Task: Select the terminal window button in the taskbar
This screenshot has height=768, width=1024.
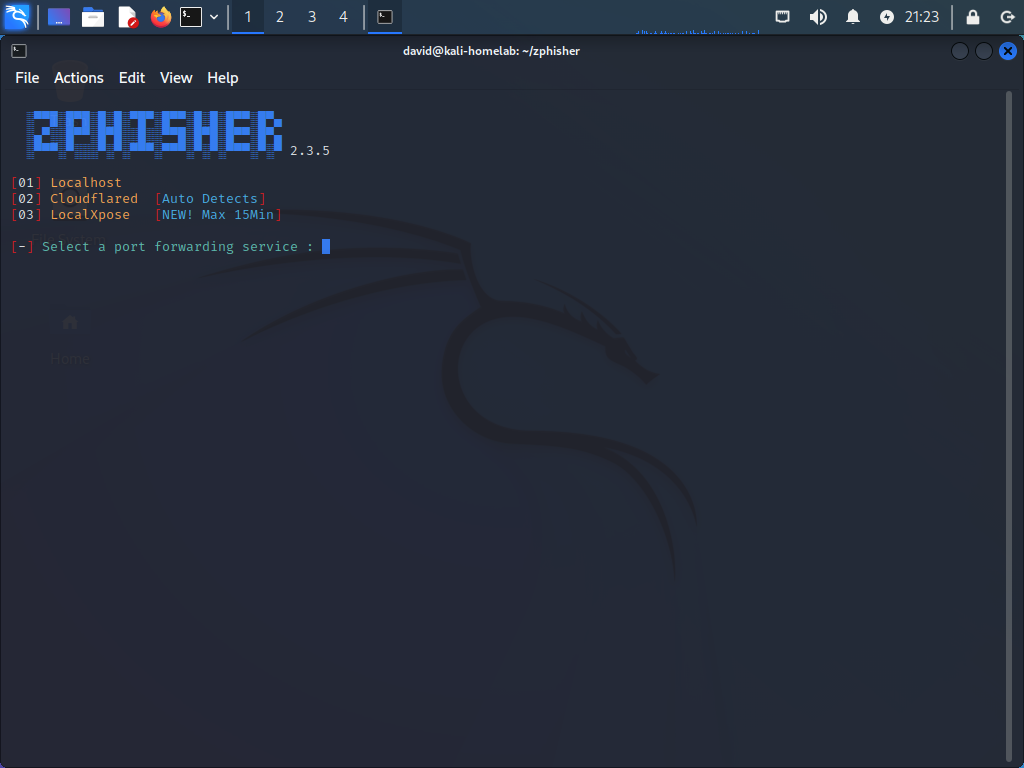Action: tap(385, 17)
